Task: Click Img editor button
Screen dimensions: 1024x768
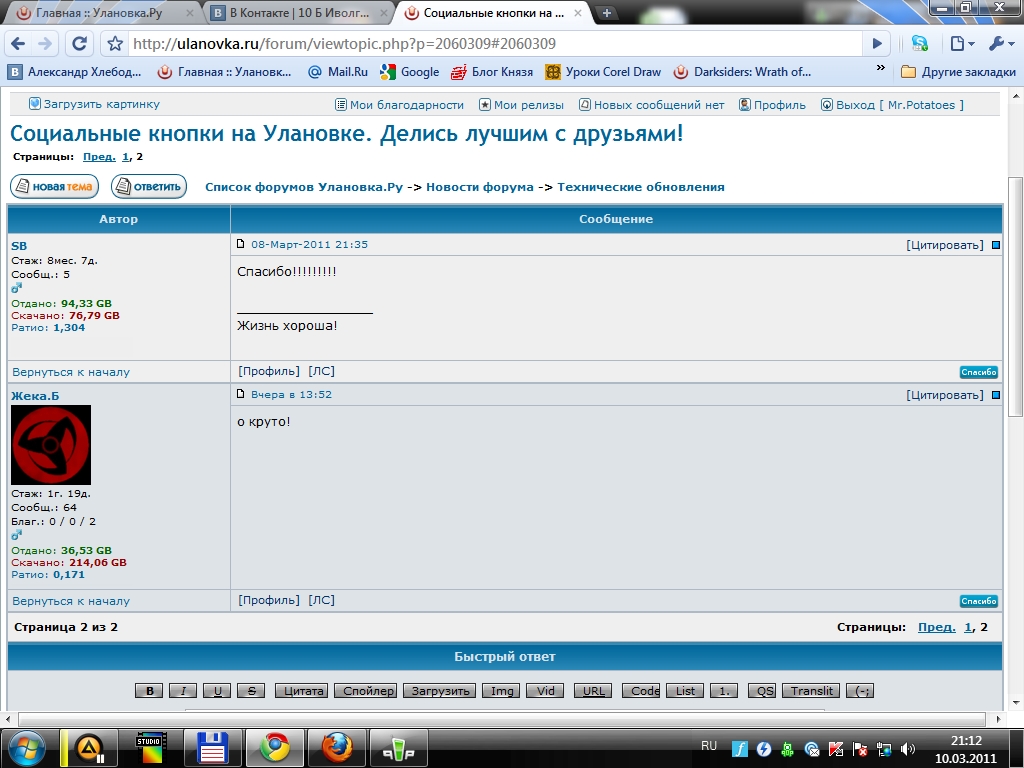Action: 502,691
